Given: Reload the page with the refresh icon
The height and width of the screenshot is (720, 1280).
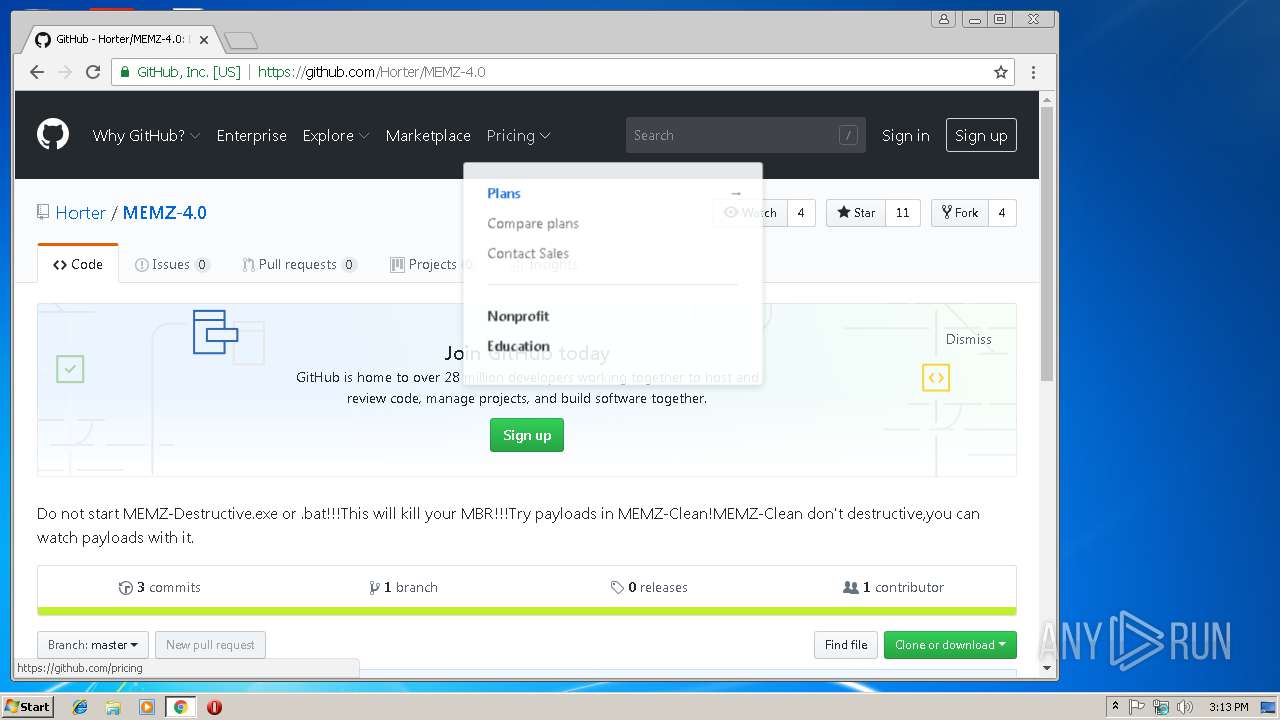Looking at the screenshot, I should click(x=93, y=72).
